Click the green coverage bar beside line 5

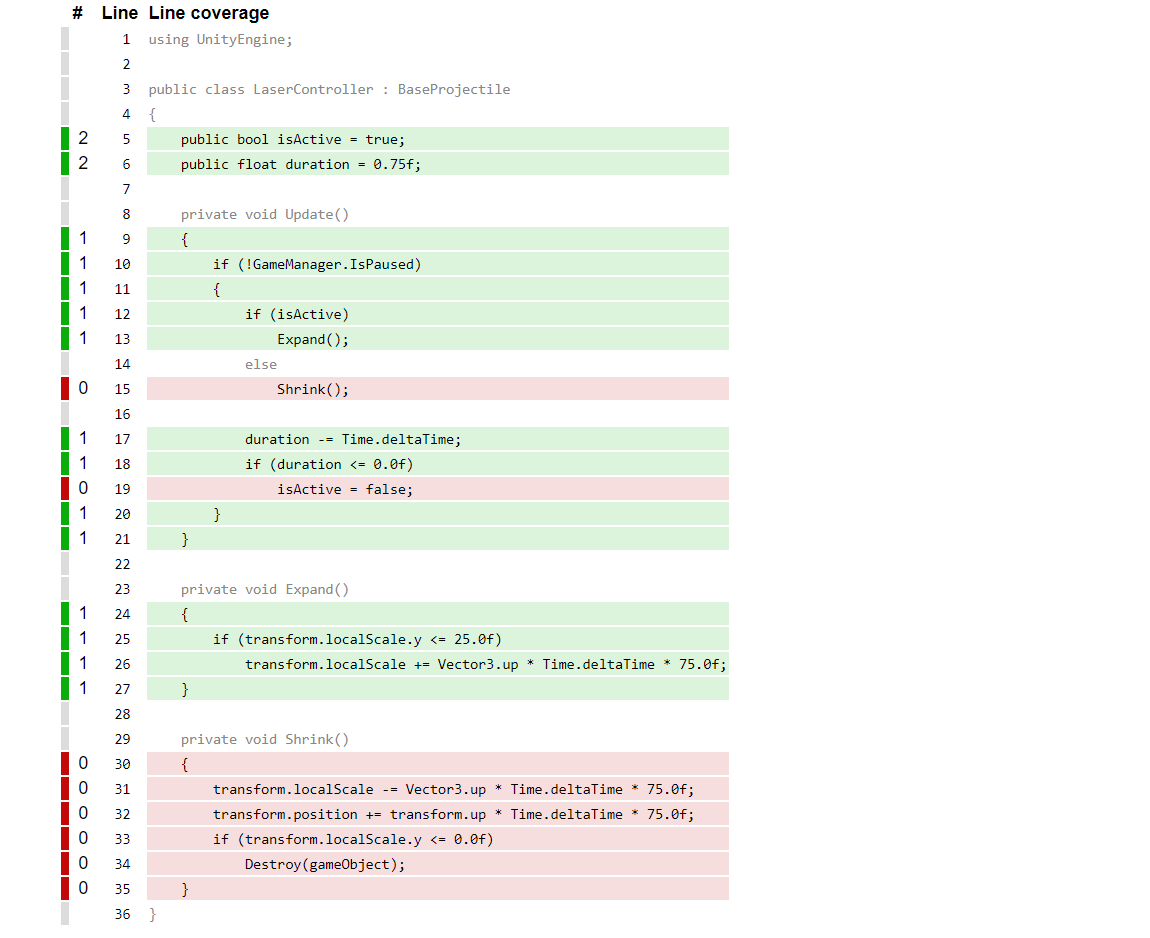pos(65,139)
